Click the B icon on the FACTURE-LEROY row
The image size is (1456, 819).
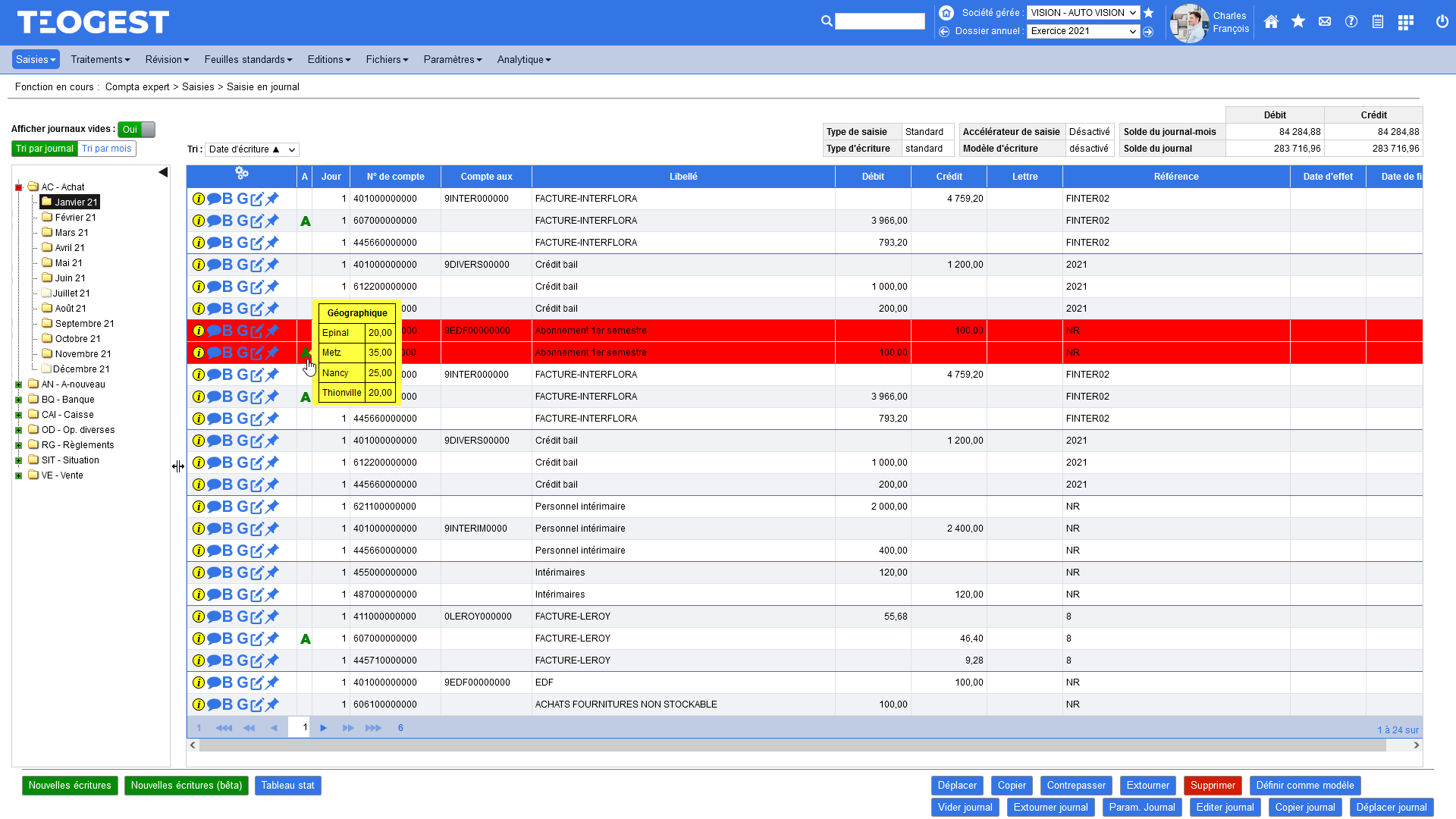(x=227, y=617)
